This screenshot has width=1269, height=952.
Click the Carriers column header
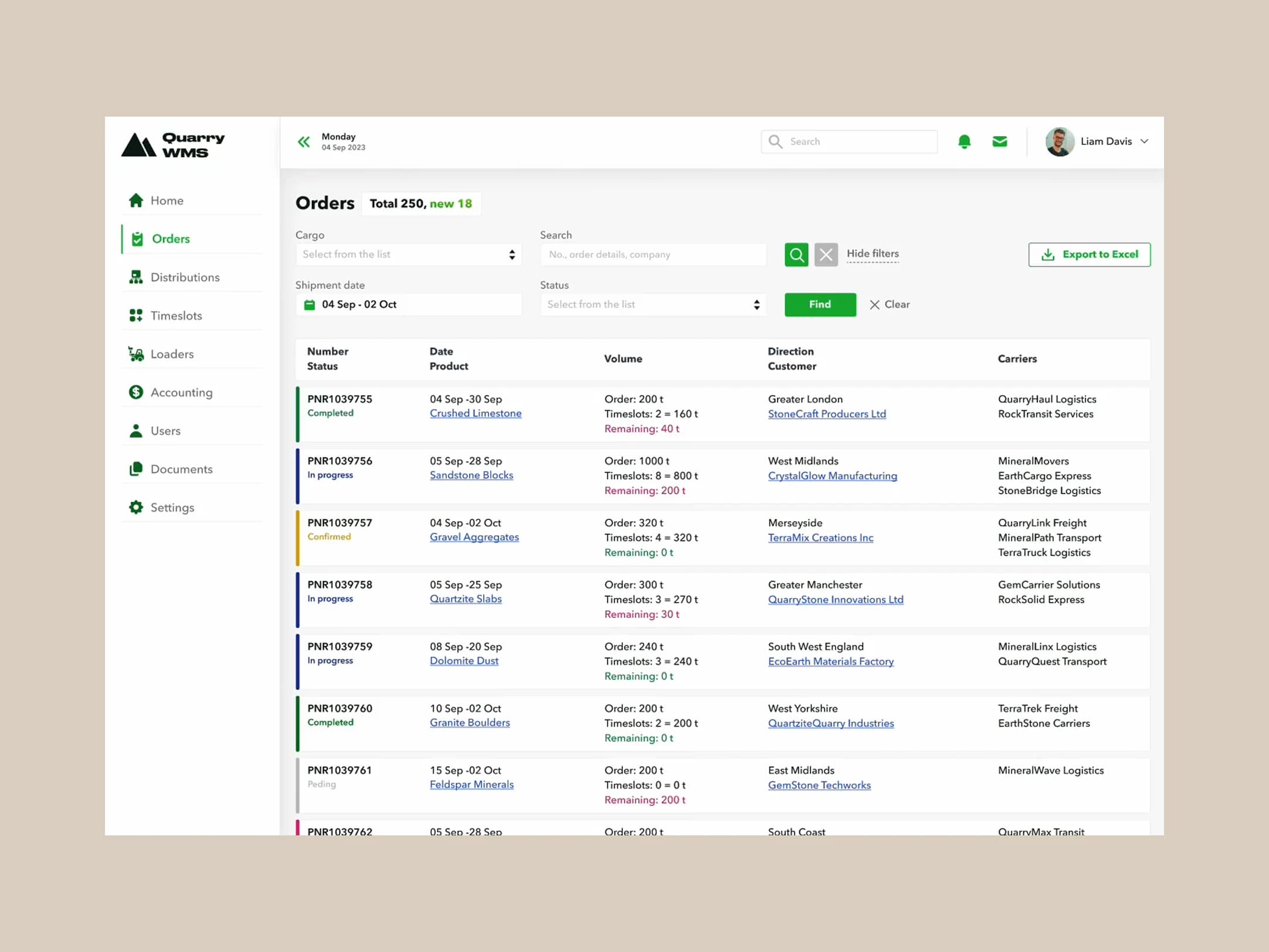[1017, 359]
